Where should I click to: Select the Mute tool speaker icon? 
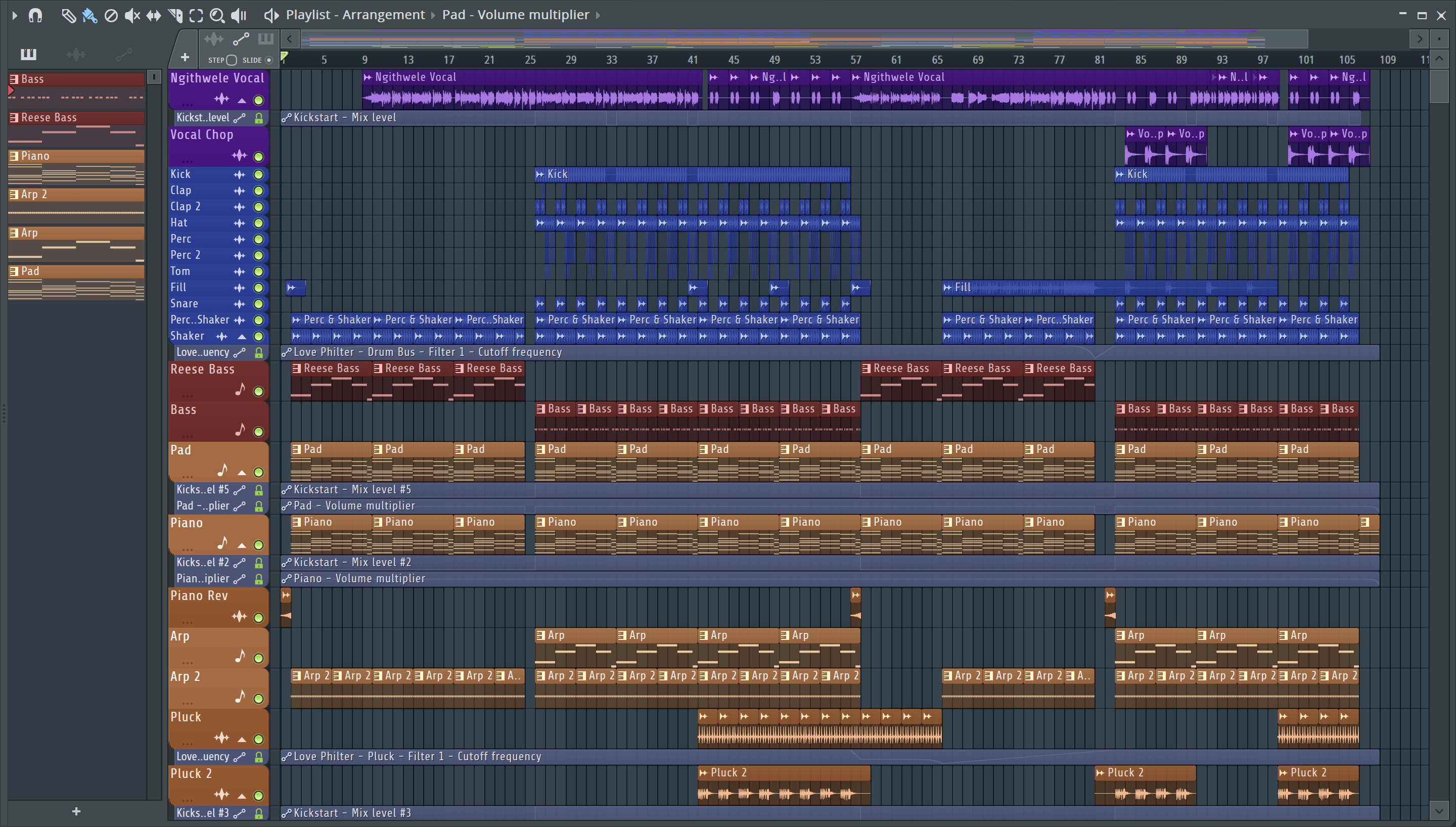coord(132,15)
